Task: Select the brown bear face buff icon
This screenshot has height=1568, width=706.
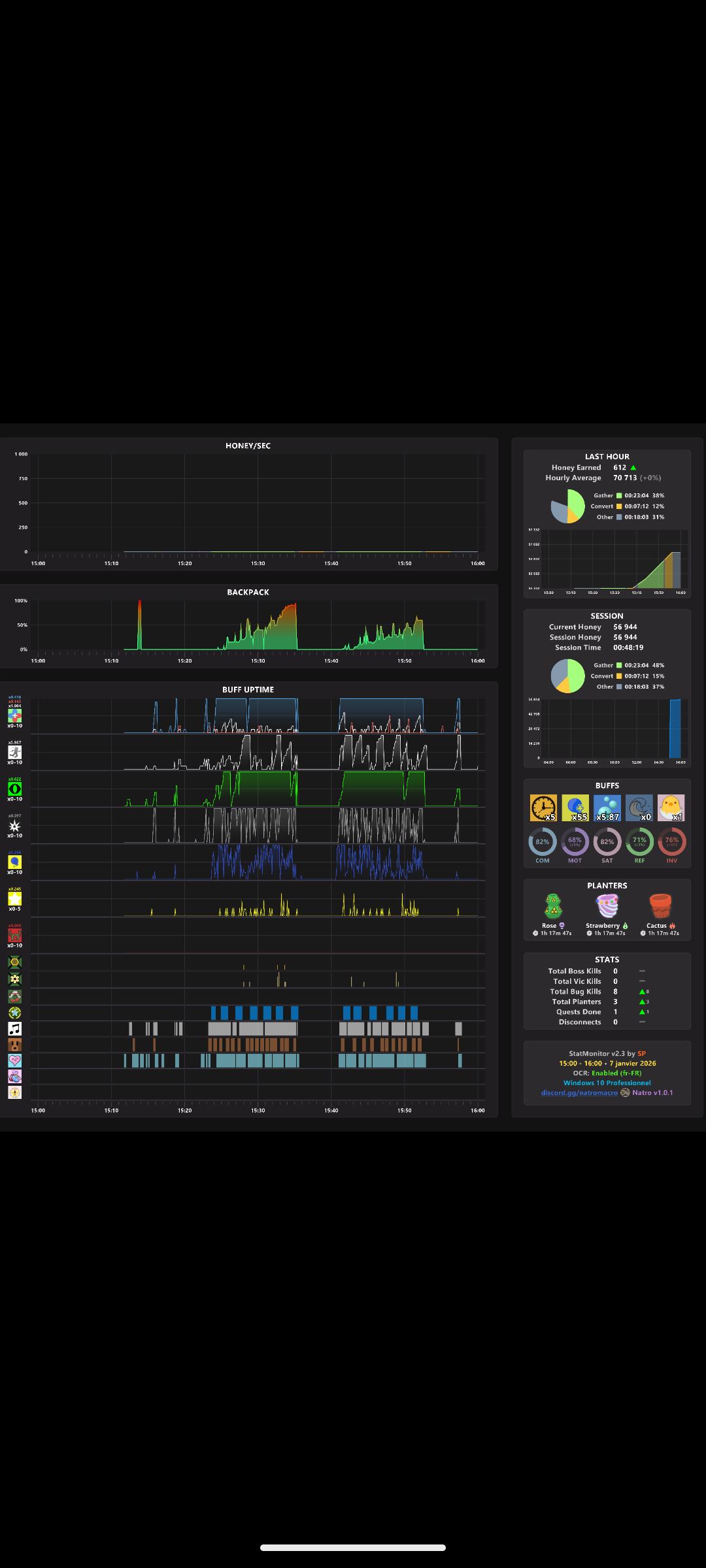Action: coord(15,1045)
